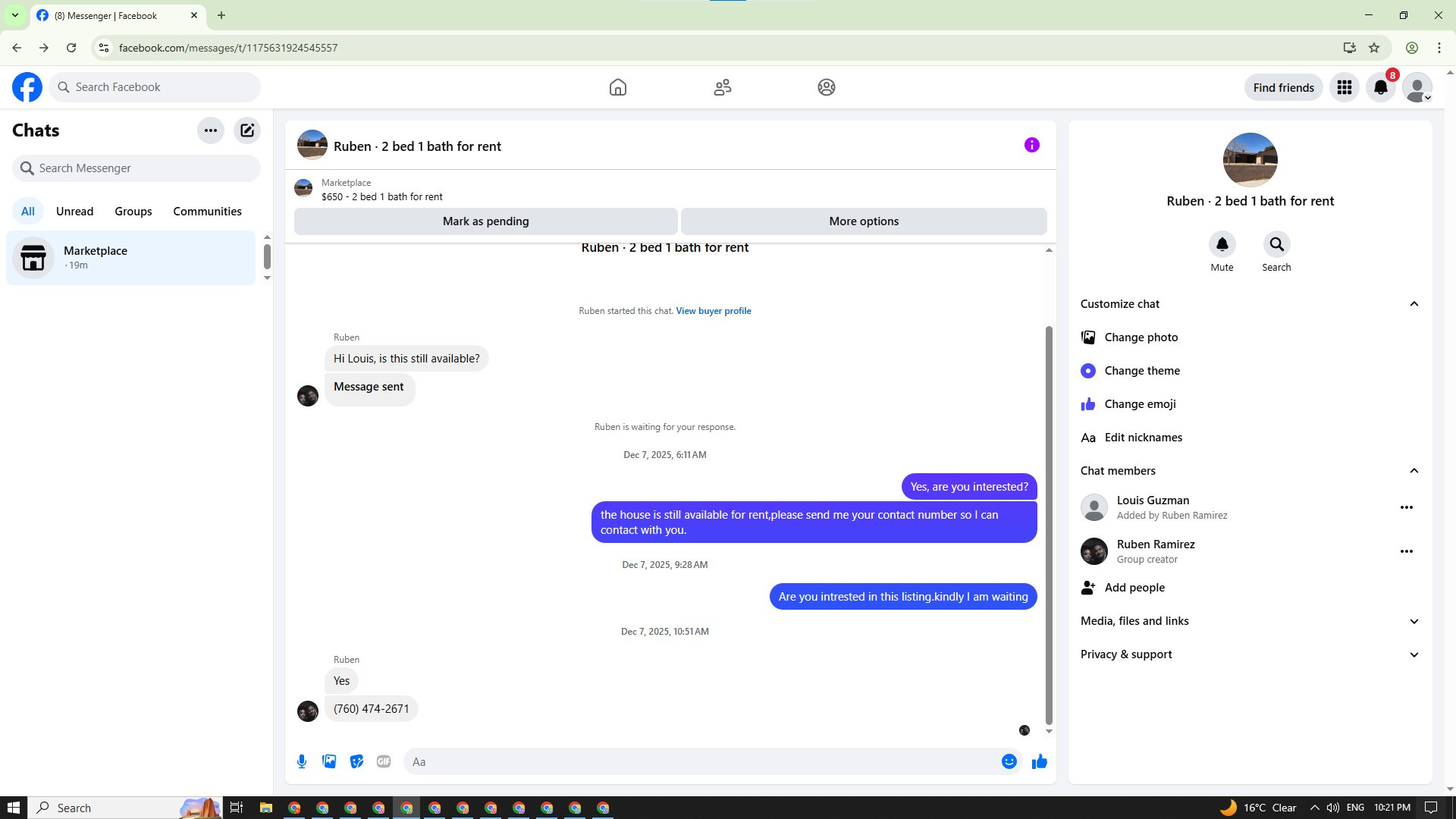
Task: Open the emoji picker in message box
Action: [1009, 761]
